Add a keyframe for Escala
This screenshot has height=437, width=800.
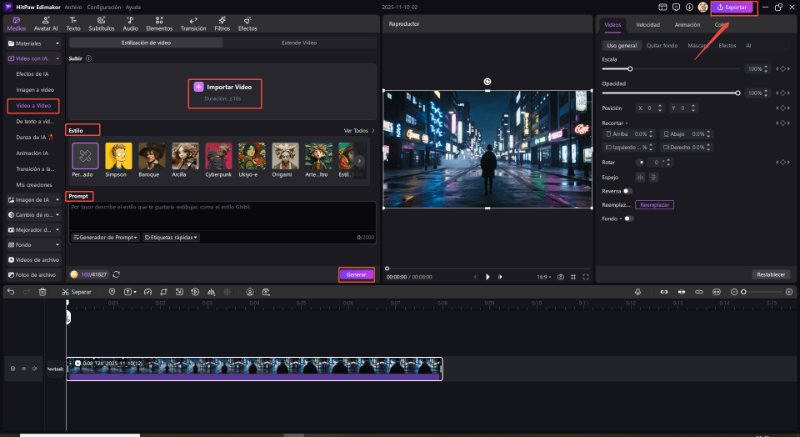coord(783,69)
